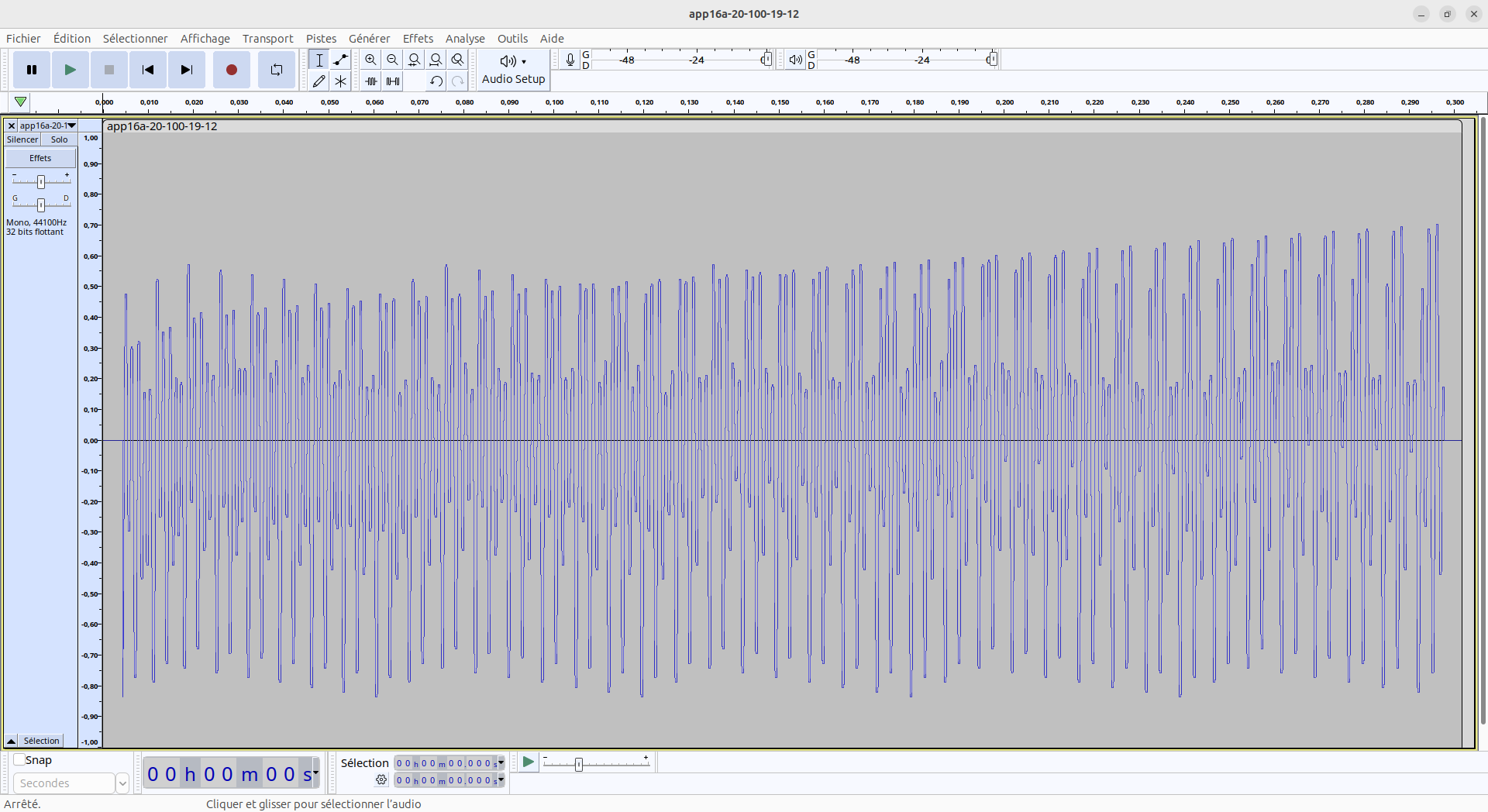Expand the Secondes snap unit combo box

click(122, 783)
